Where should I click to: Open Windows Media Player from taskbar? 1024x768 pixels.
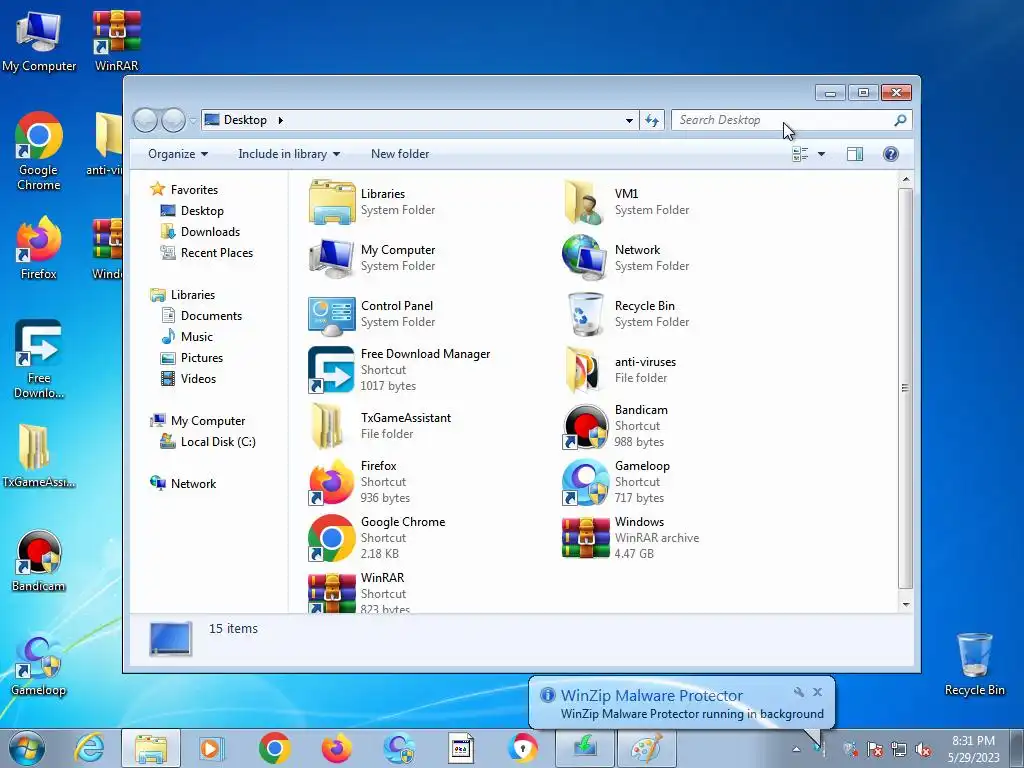[211, 748]
